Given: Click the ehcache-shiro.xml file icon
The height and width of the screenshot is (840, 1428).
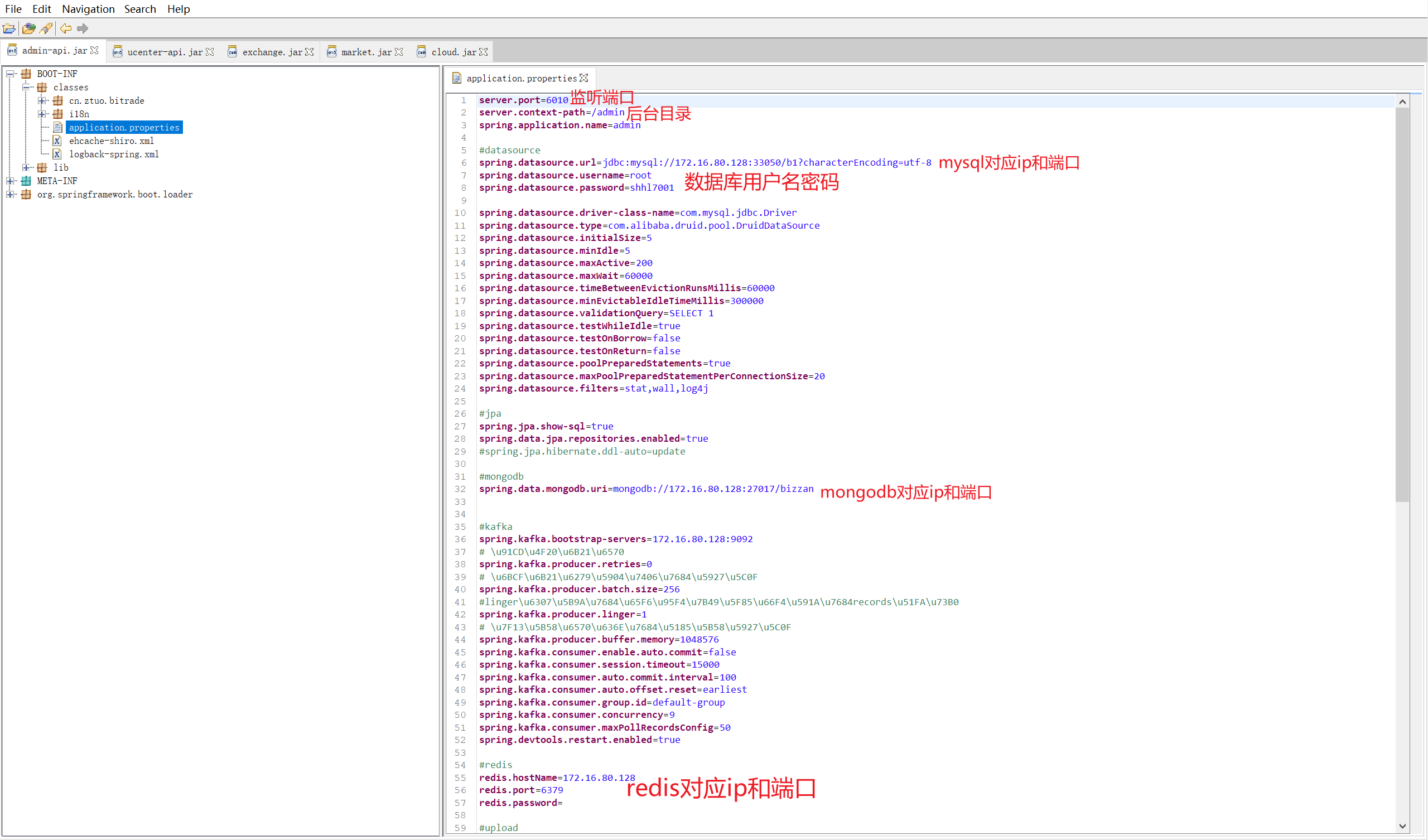Looking at the screenshot, I should pyautogui.click(x=57, y=141).
